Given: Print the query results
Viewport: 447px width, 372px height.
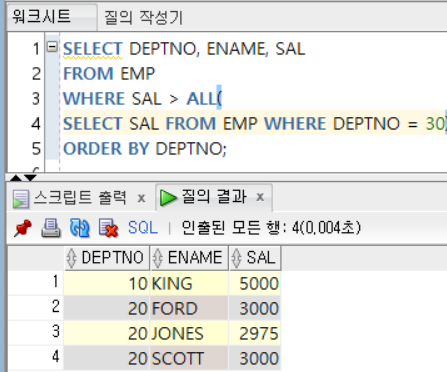Looking at the screenshot, I should (x=51, y=228).
